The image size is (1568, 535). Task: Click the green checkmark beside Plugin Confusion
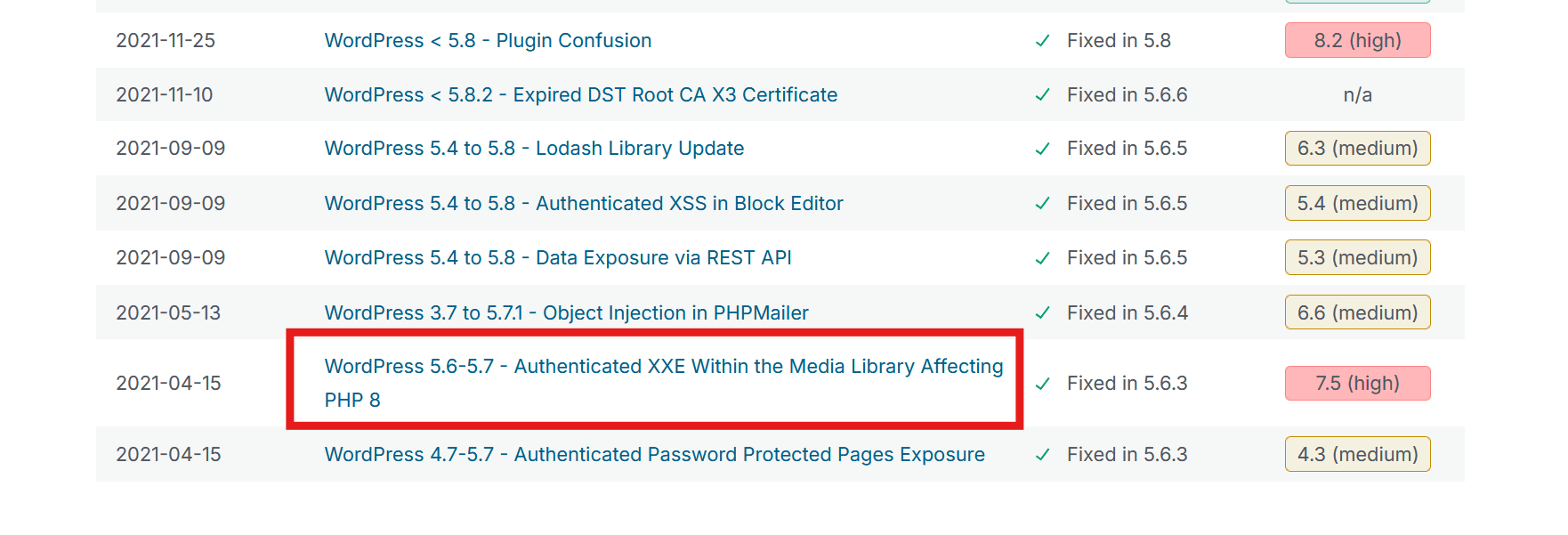coord(1042,40)
